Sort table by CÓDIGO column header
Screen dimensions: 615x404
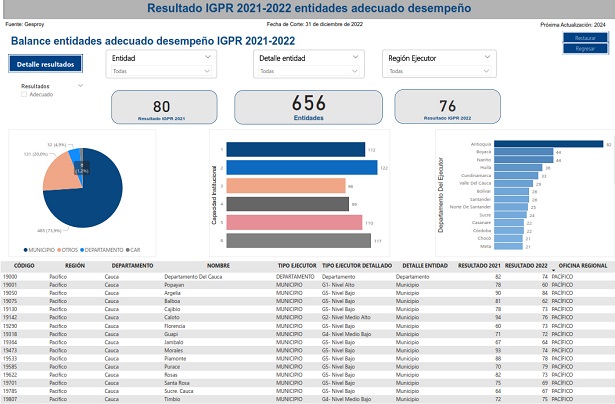24,266
